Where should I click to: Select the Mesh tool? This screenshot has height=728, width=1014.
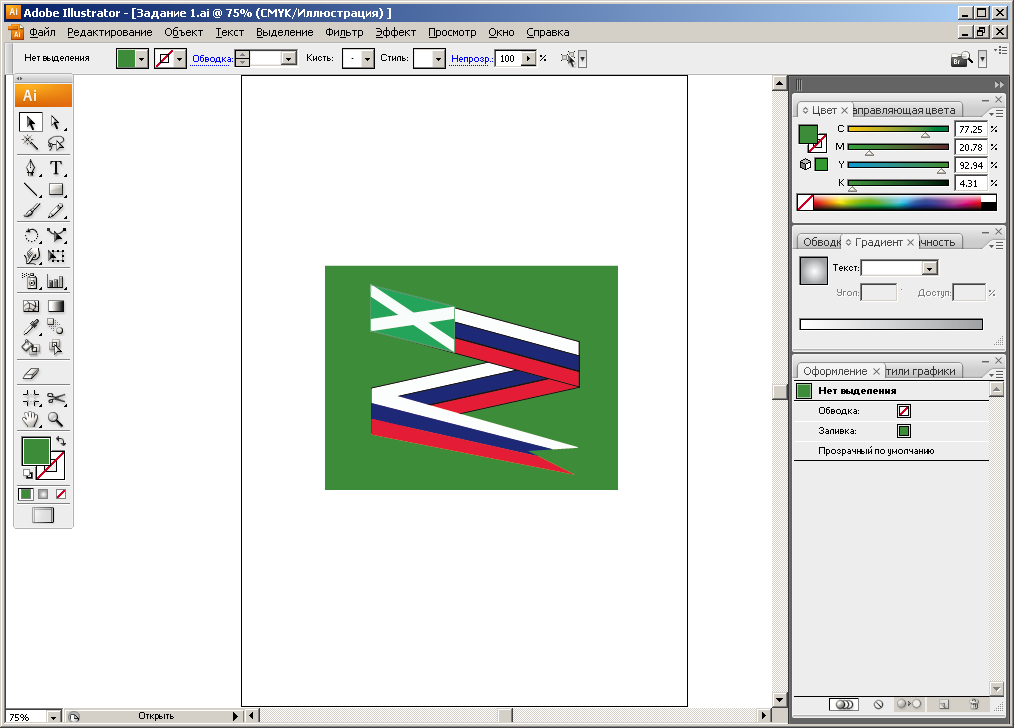click(x=30, y=306)
